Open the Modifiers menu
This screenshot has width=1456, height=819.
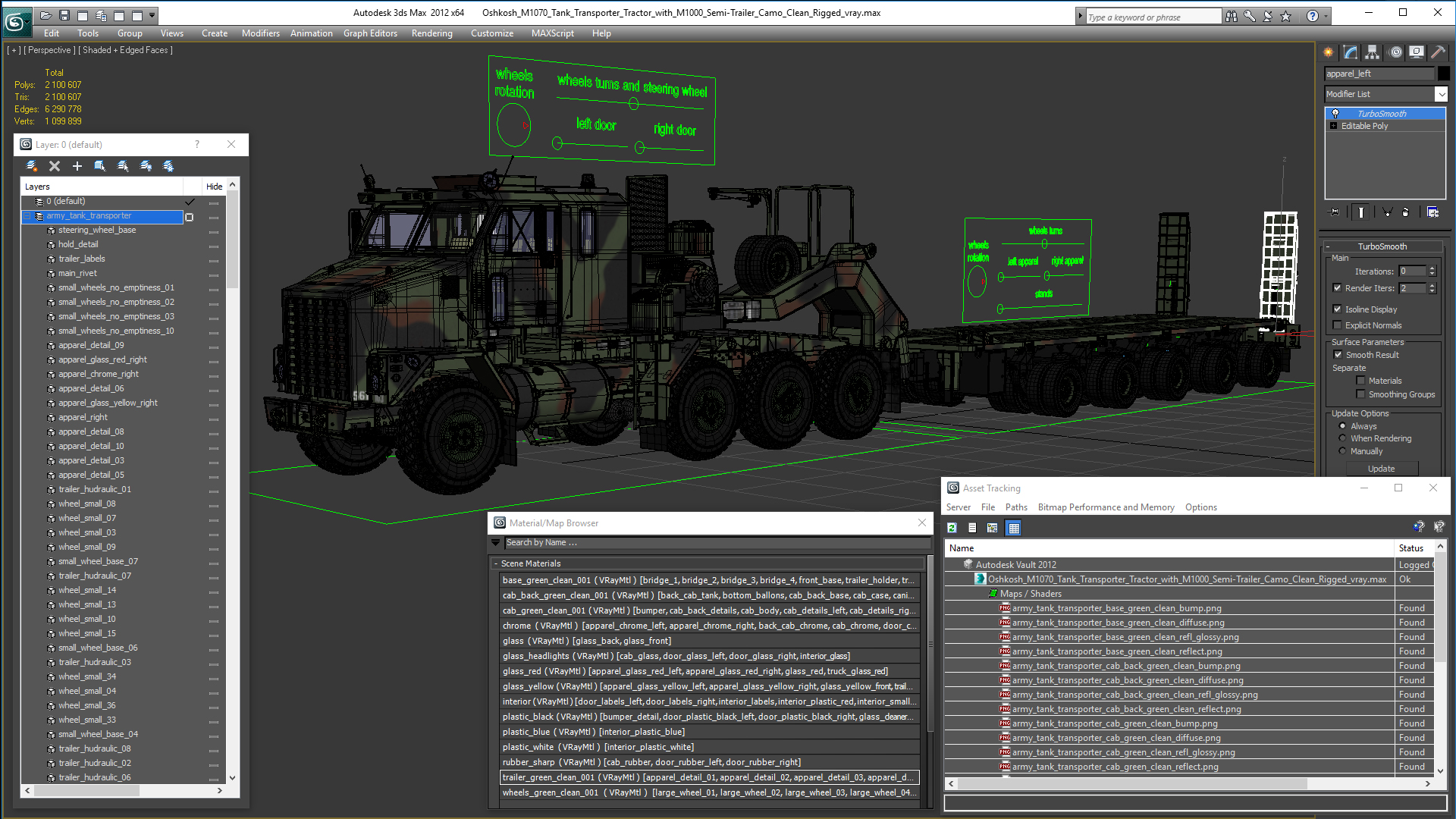pos(260,33)
